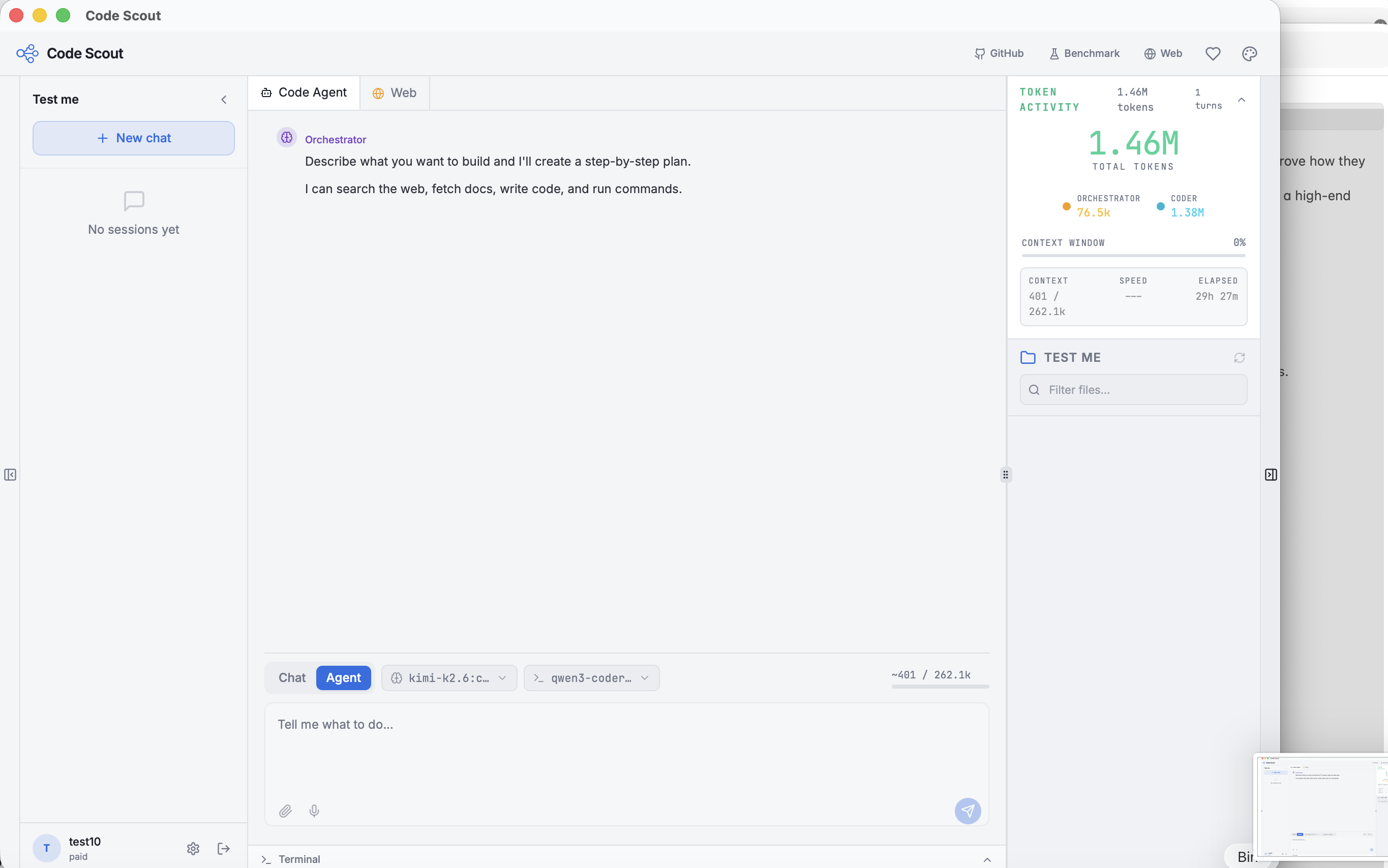Click the Orchestrator brain avatar icon
The width and height of the screenshot is (1388, 868).
pos(287,138)
